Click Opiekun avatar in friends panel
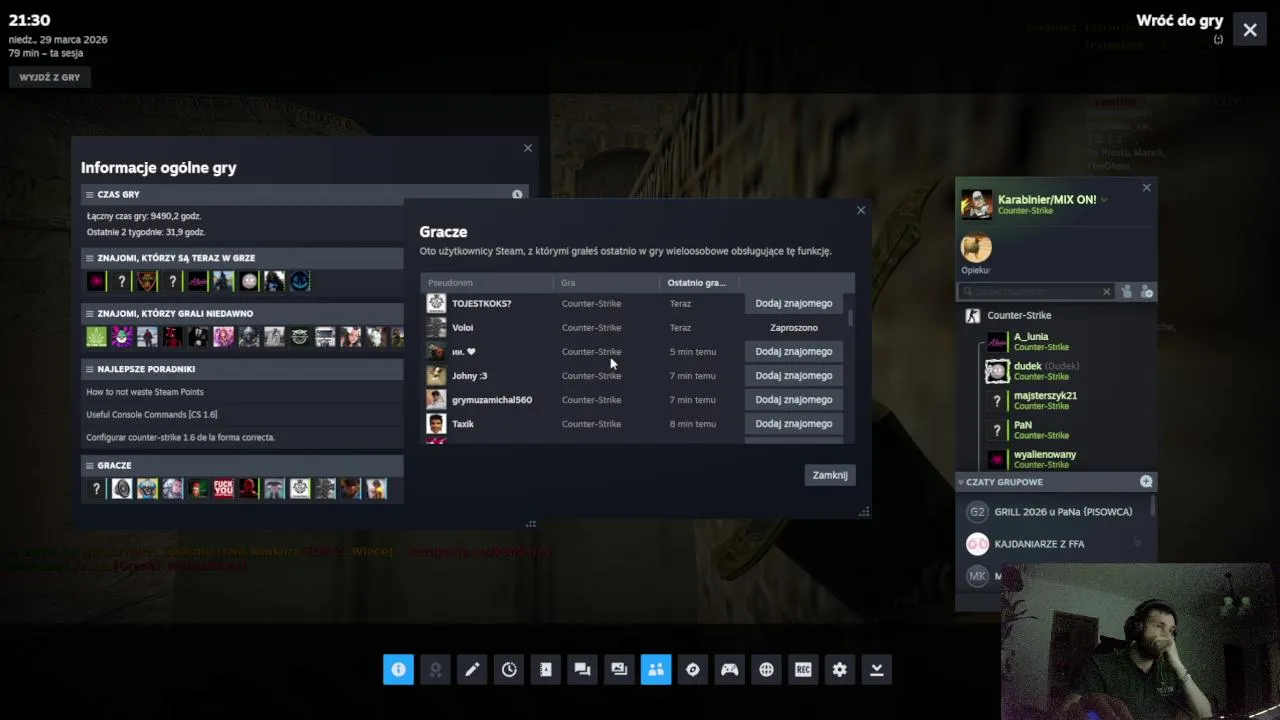 (x=976, y=248)
